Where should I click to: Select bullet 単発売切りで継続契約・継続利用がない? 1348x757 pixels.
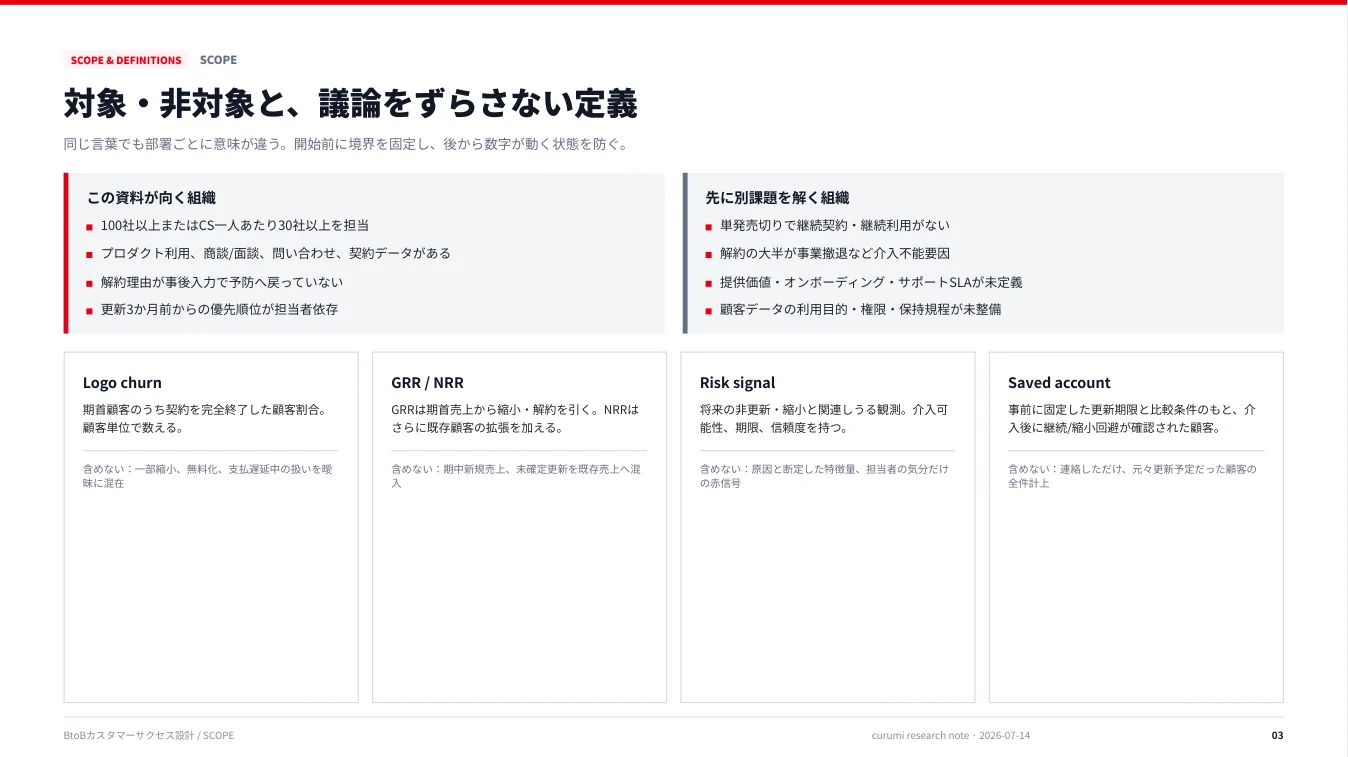coord(835,226)
